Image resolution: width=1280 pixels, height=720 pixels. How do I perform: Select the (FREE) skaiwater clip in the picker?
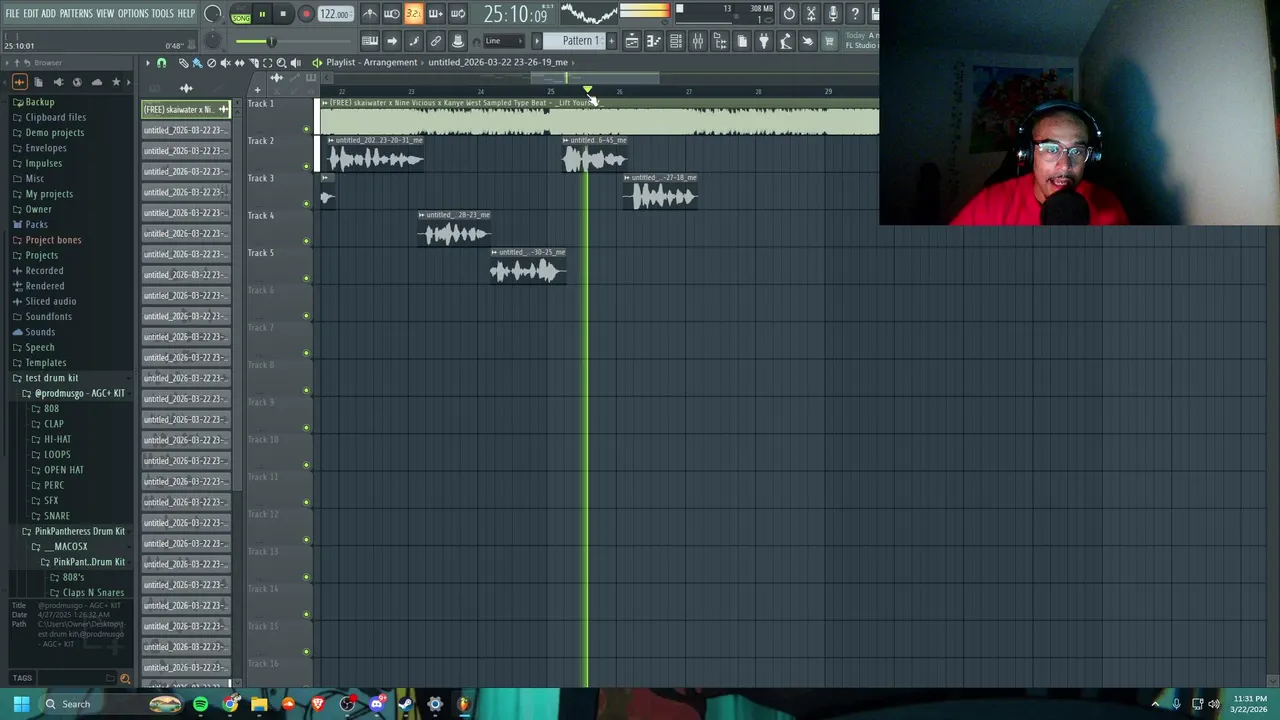coord(186,109)
